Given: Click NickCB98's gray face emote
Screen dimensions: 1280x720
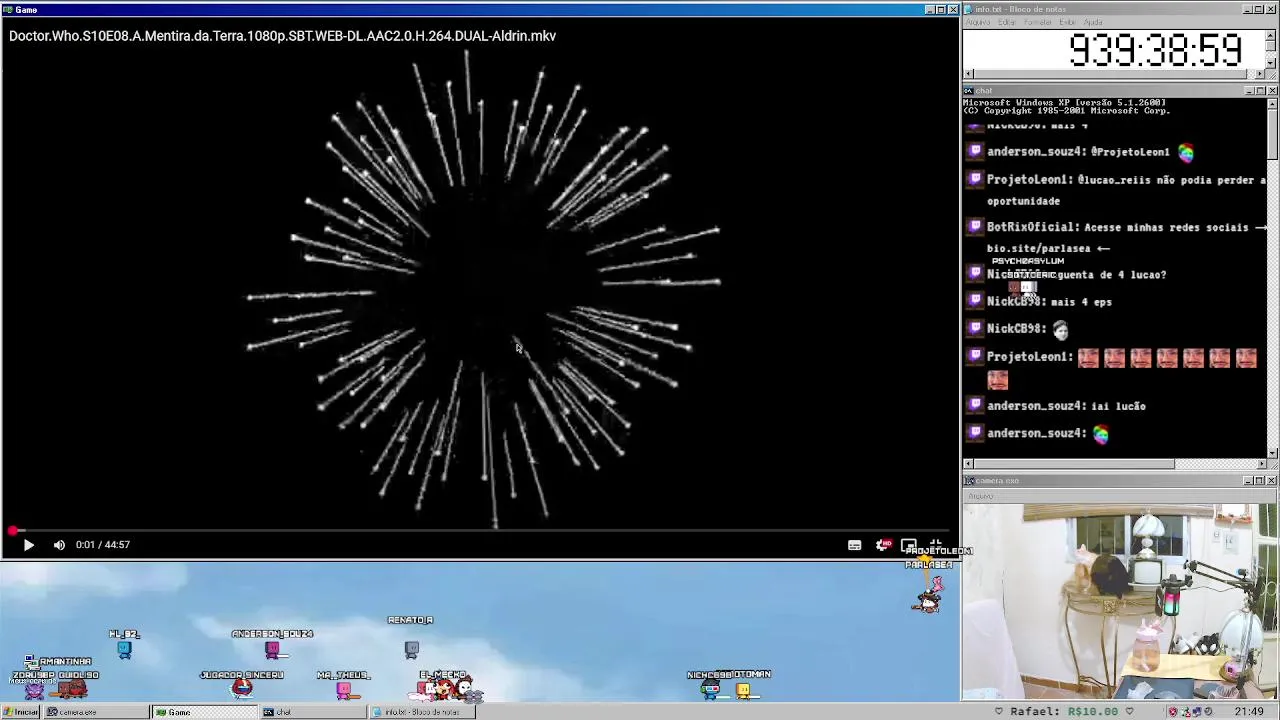Looking at the screenshot, I should coord(1061,329).
